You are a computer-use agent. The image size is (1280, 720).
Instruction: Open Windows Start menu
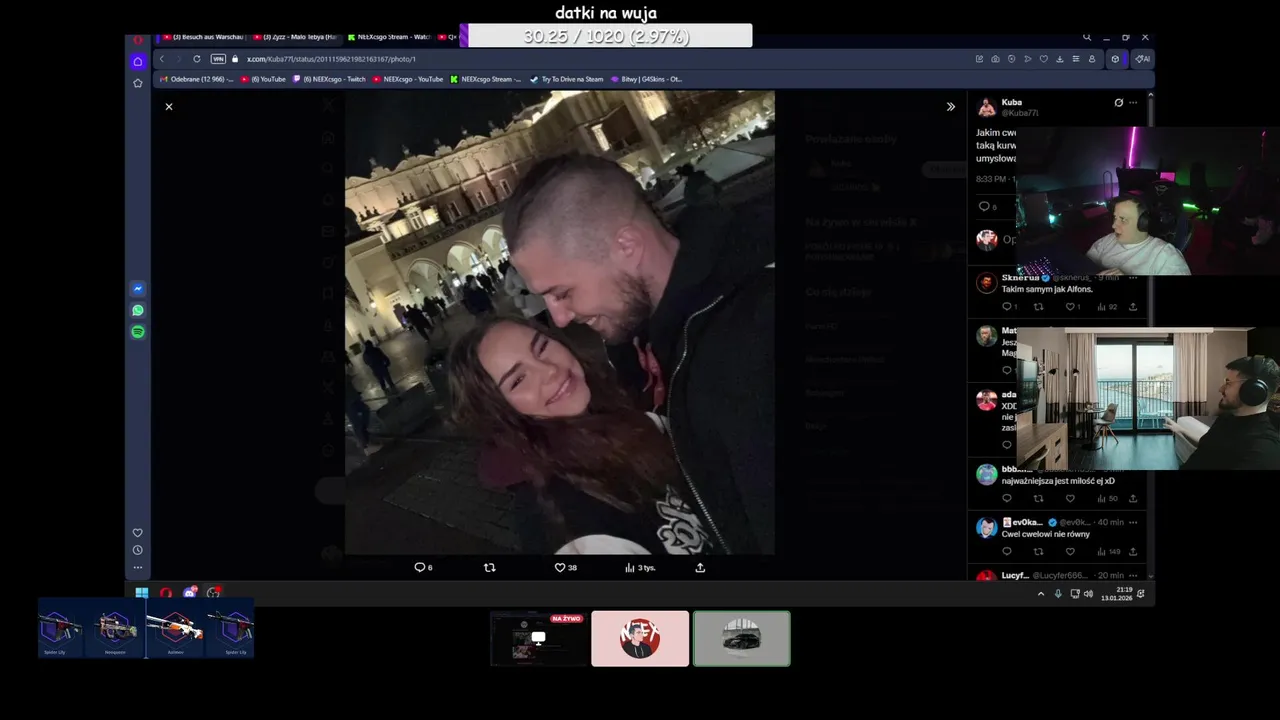[x=142, y=593]
